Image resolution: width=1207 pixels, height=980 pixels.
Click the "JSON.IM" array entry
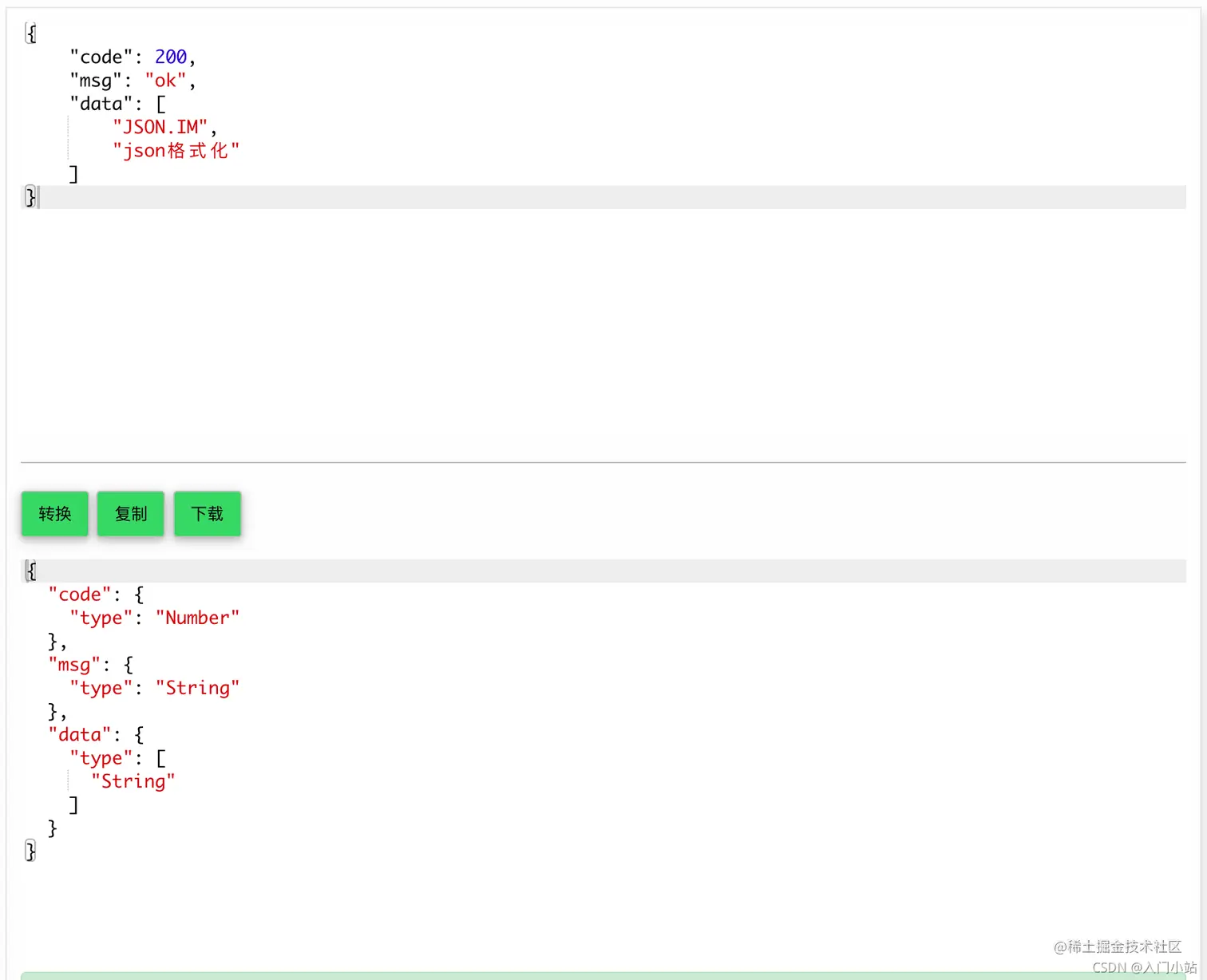click(160, 128)
